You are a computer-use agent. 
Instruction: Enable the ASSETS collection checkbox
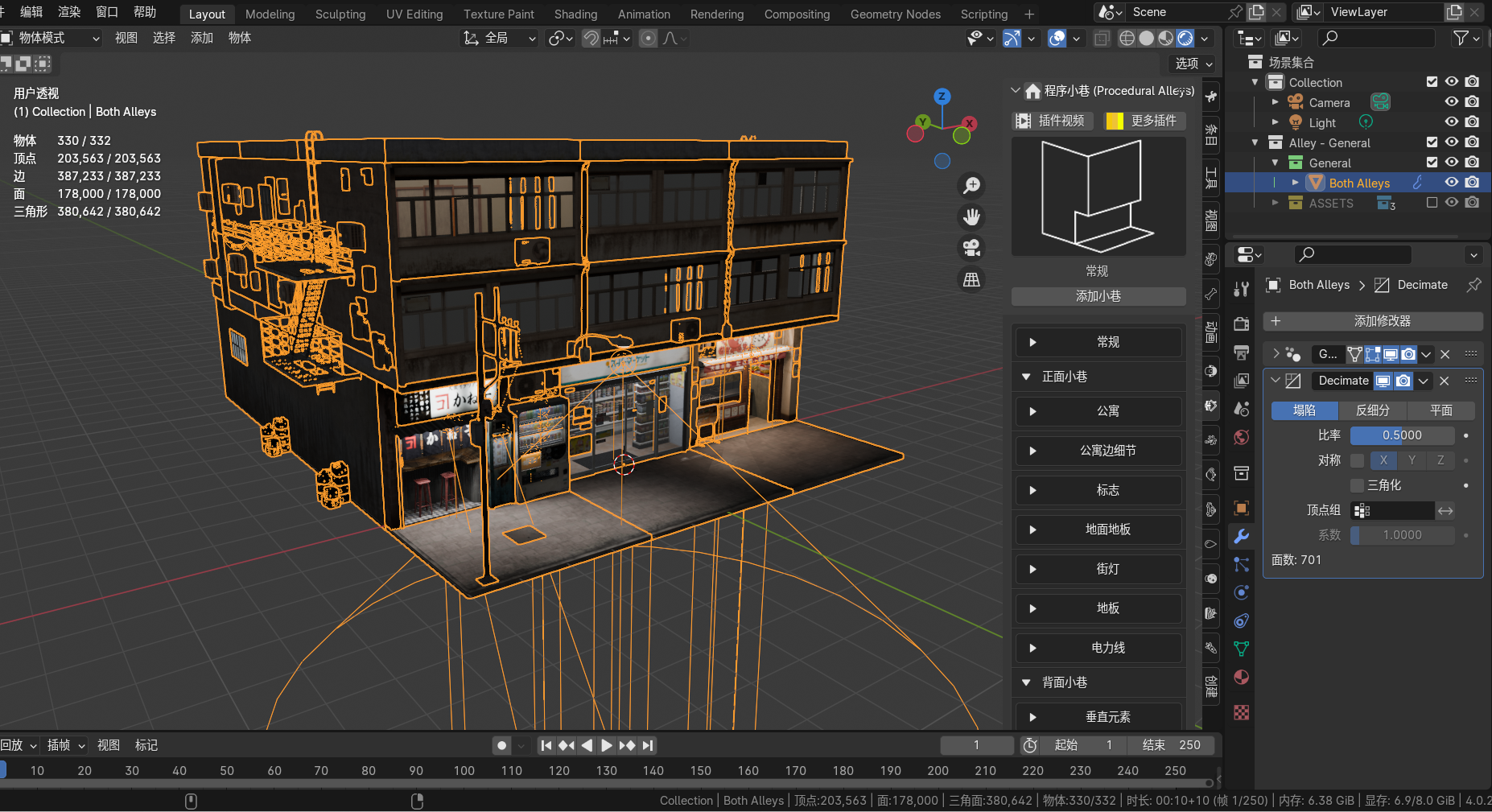pyautogui.click(x=1432, y=202)
